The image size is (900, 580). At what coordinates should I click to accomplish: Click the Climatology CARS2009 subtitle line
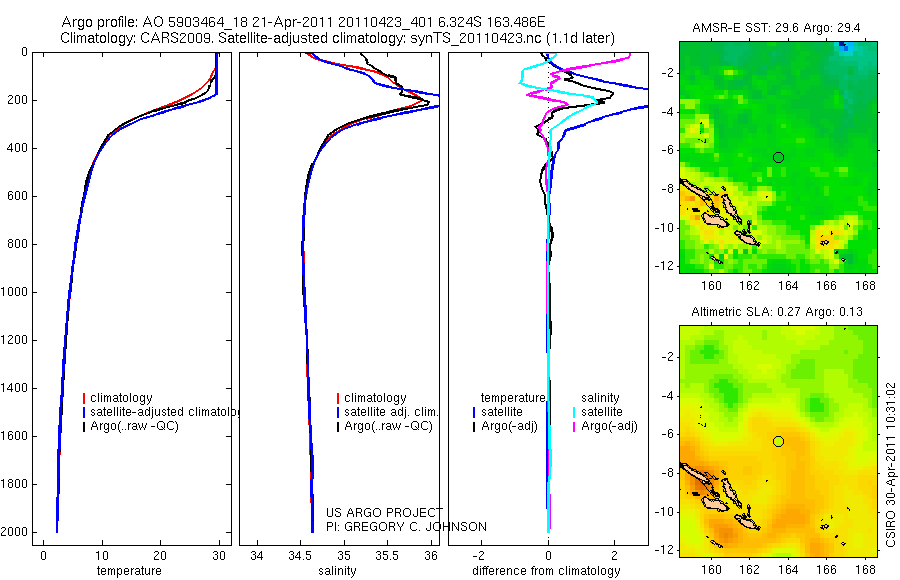338,38
